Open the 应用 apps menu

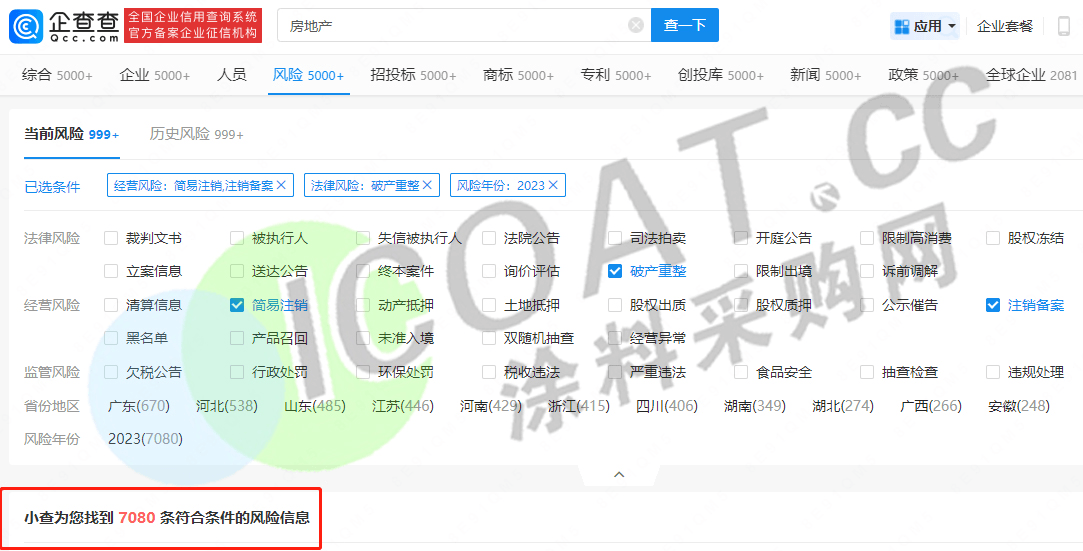(x=925, y=26)
